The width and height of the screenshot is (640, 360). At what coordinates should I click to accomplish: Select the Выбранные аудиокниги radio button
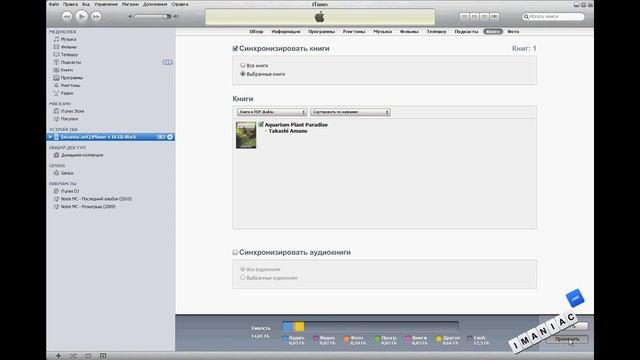click(243, 278)
